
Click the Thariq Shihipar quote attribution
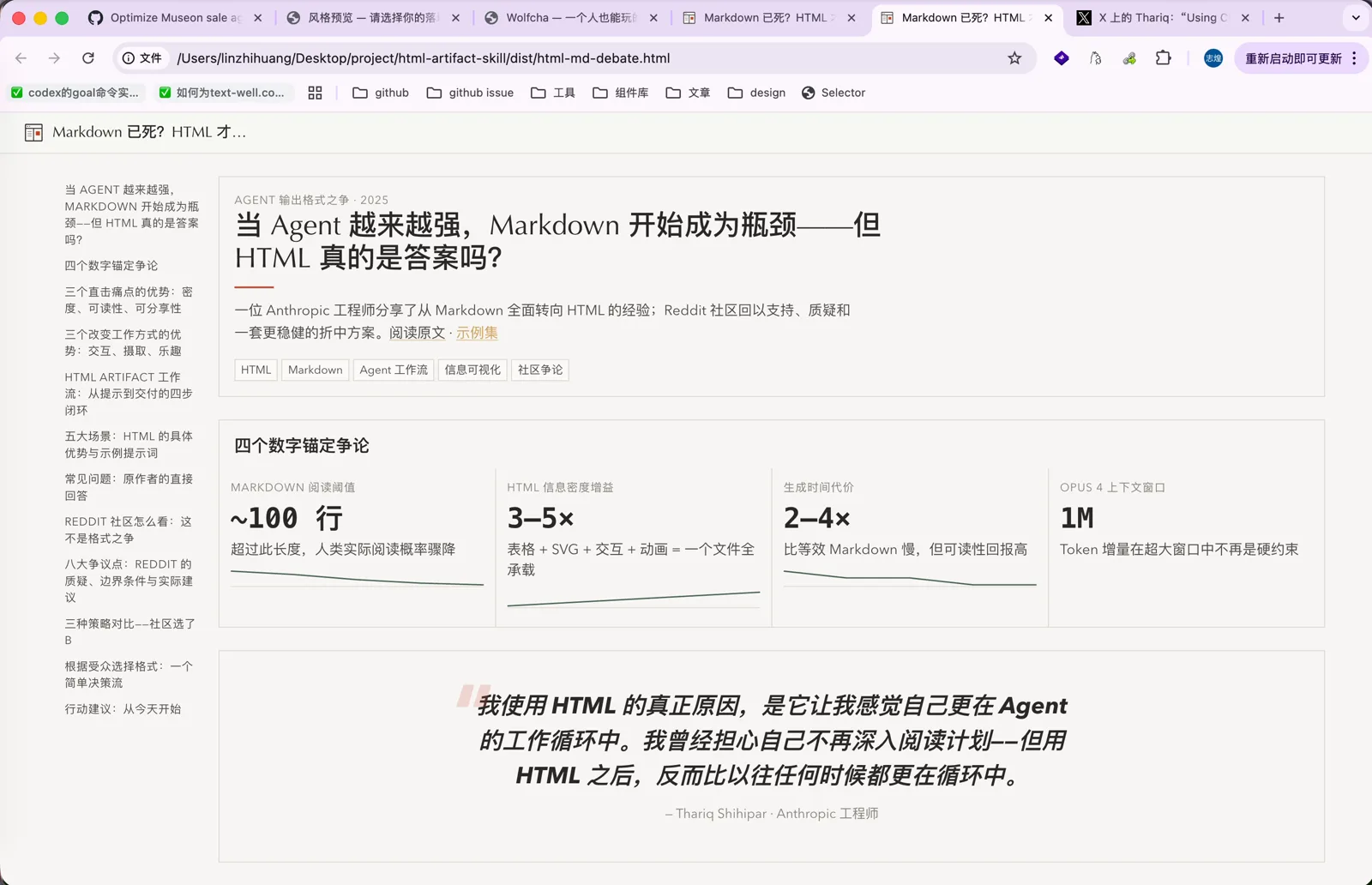tap(772, 813)
